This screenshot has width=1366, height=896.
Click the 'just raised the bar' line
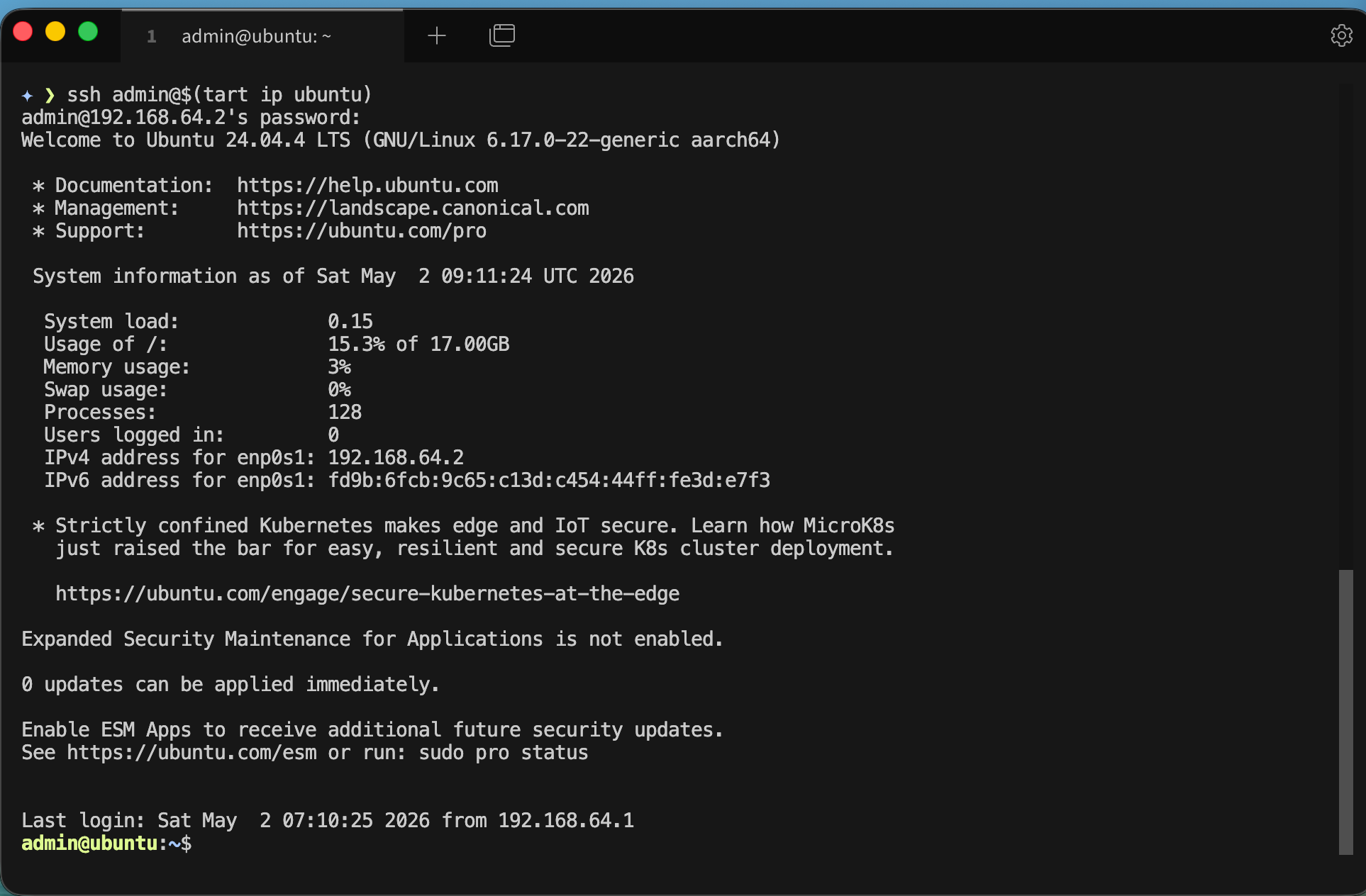(474, 549)
